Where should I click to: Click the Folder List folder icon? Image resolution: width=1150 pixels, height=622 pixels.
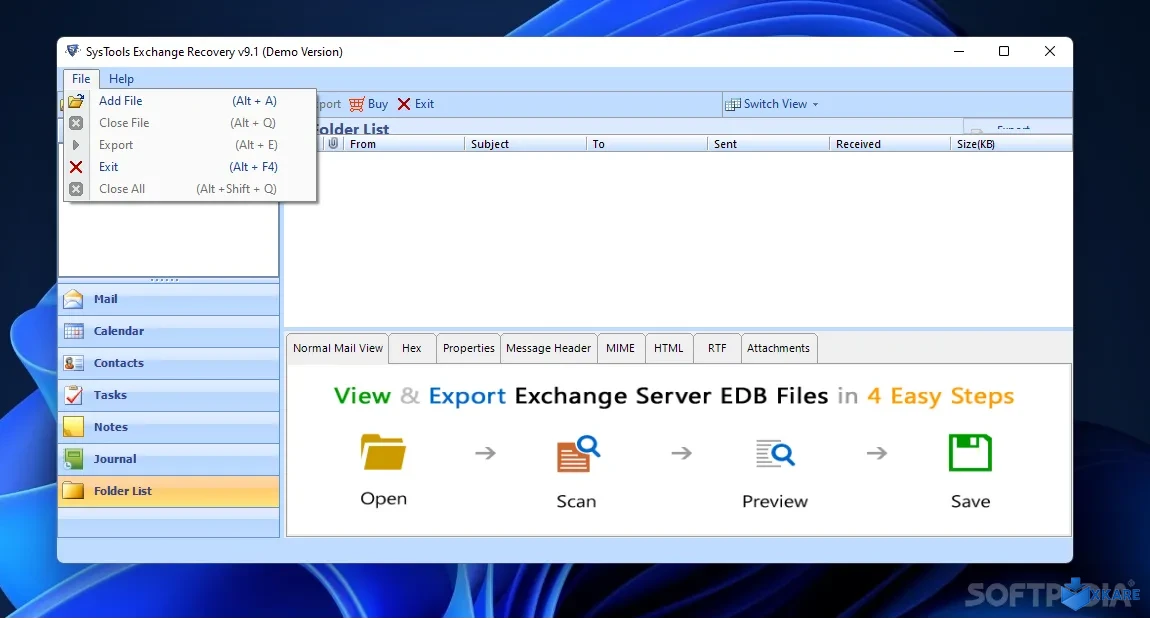point(73,491)
